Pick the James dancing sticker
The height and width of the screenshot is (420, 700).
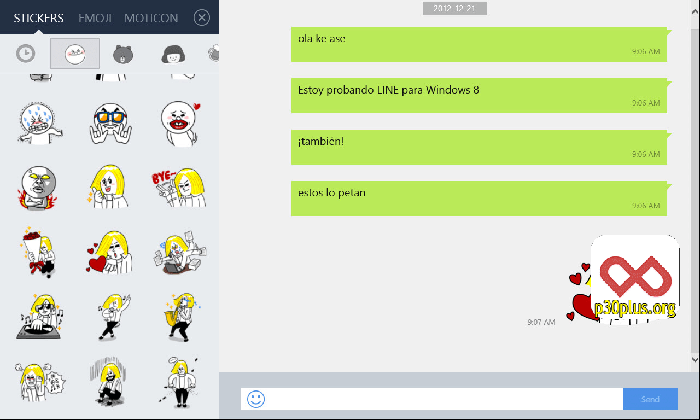[114, 317]
